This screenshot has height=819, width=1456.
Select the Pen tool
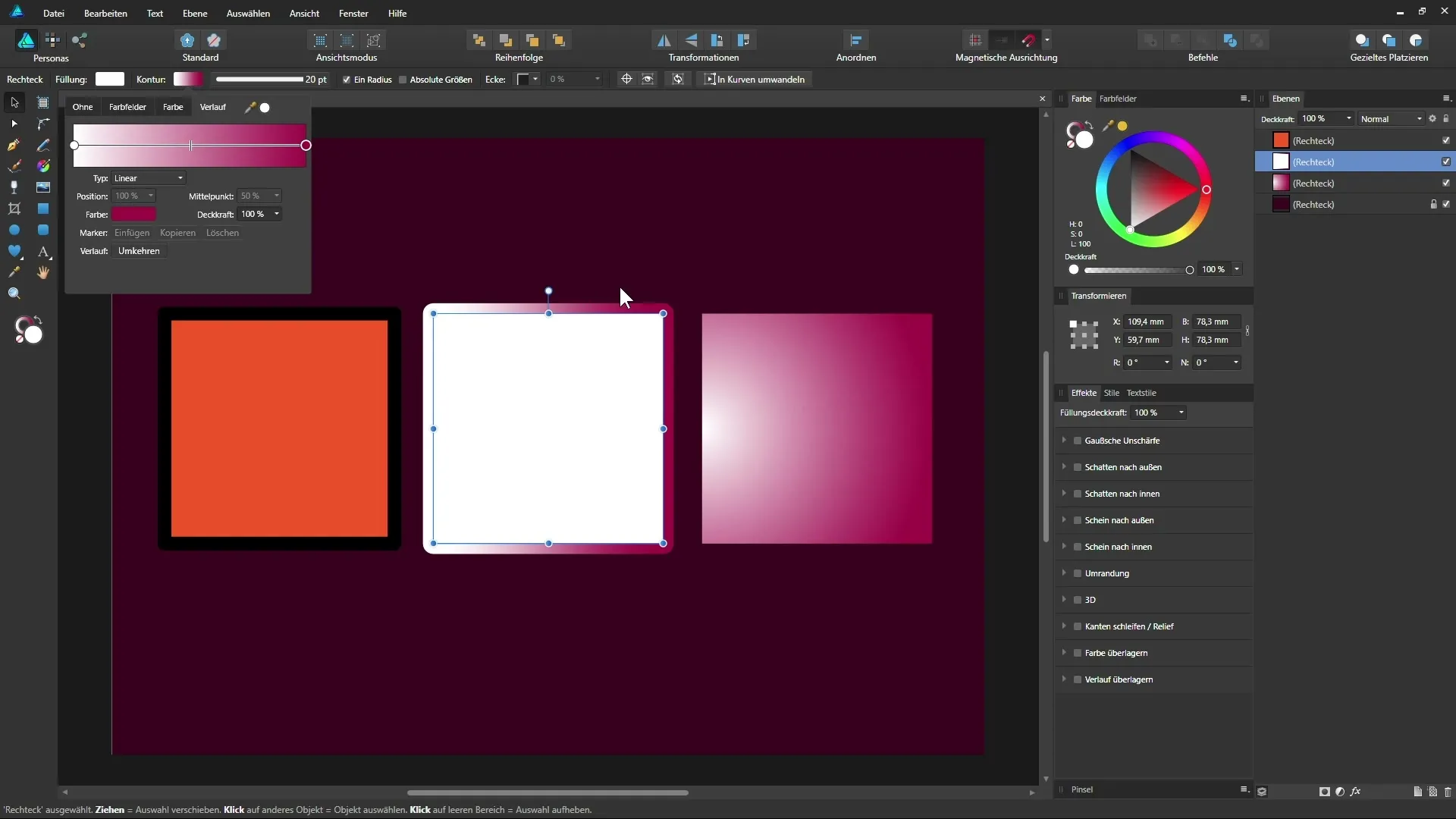point(14,145)
